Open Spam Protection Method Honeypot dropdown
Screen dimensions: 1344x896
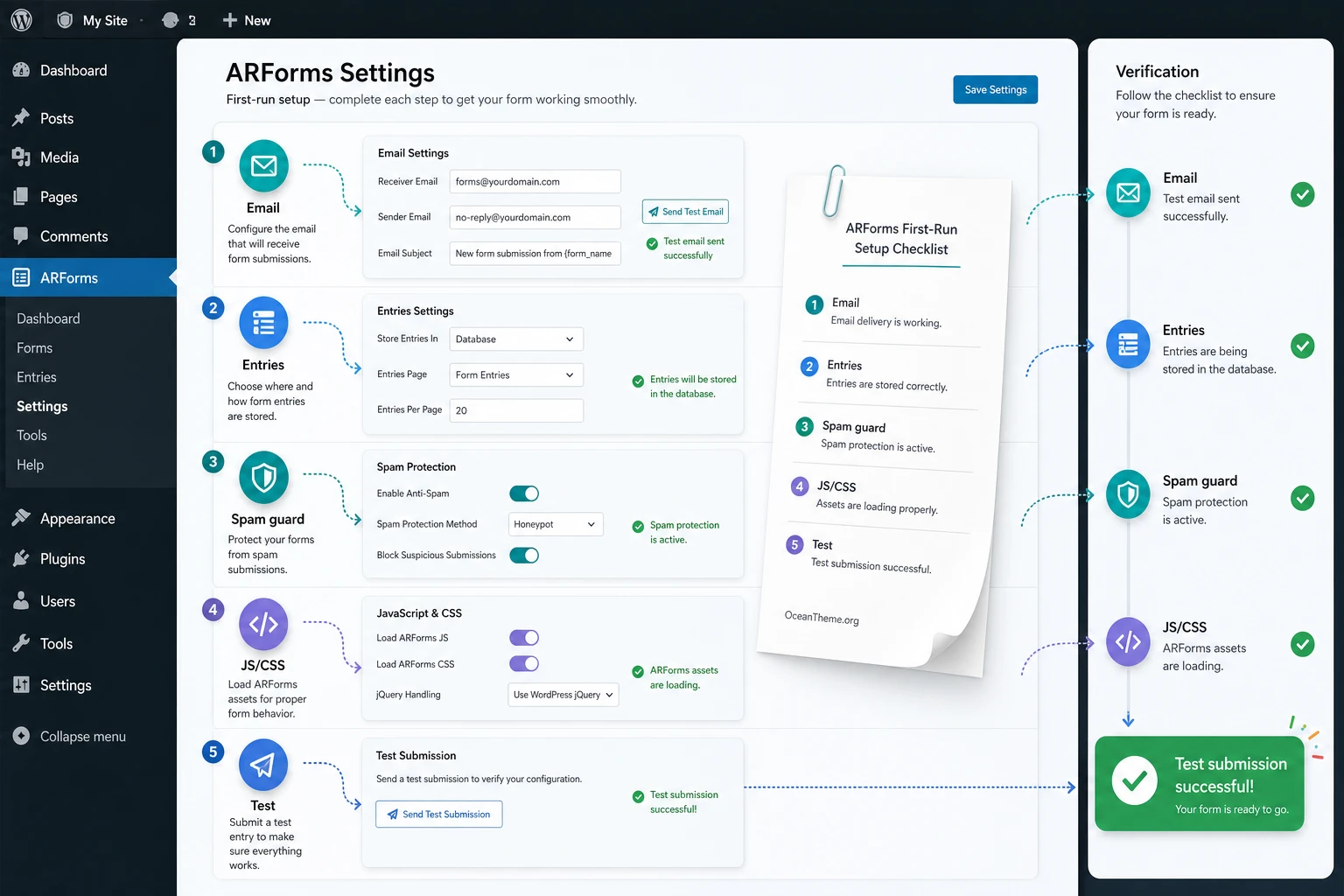[x=556, y=524]
